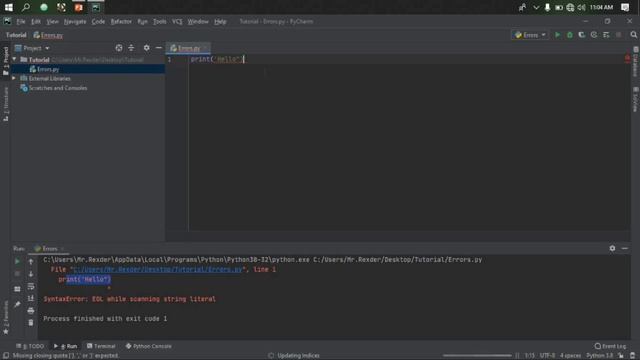Viewport: 640px width, 360px height.
Task: Toggle scroll to end in Run panel
Action: (x=31, y=298)
